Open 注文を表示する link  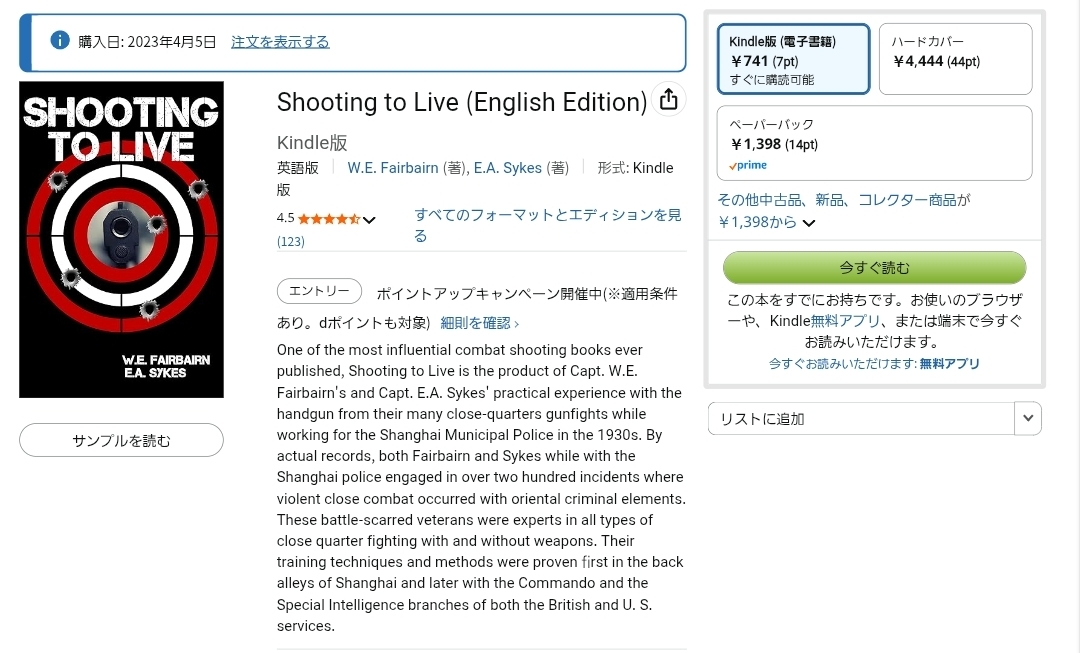[280, 42]
